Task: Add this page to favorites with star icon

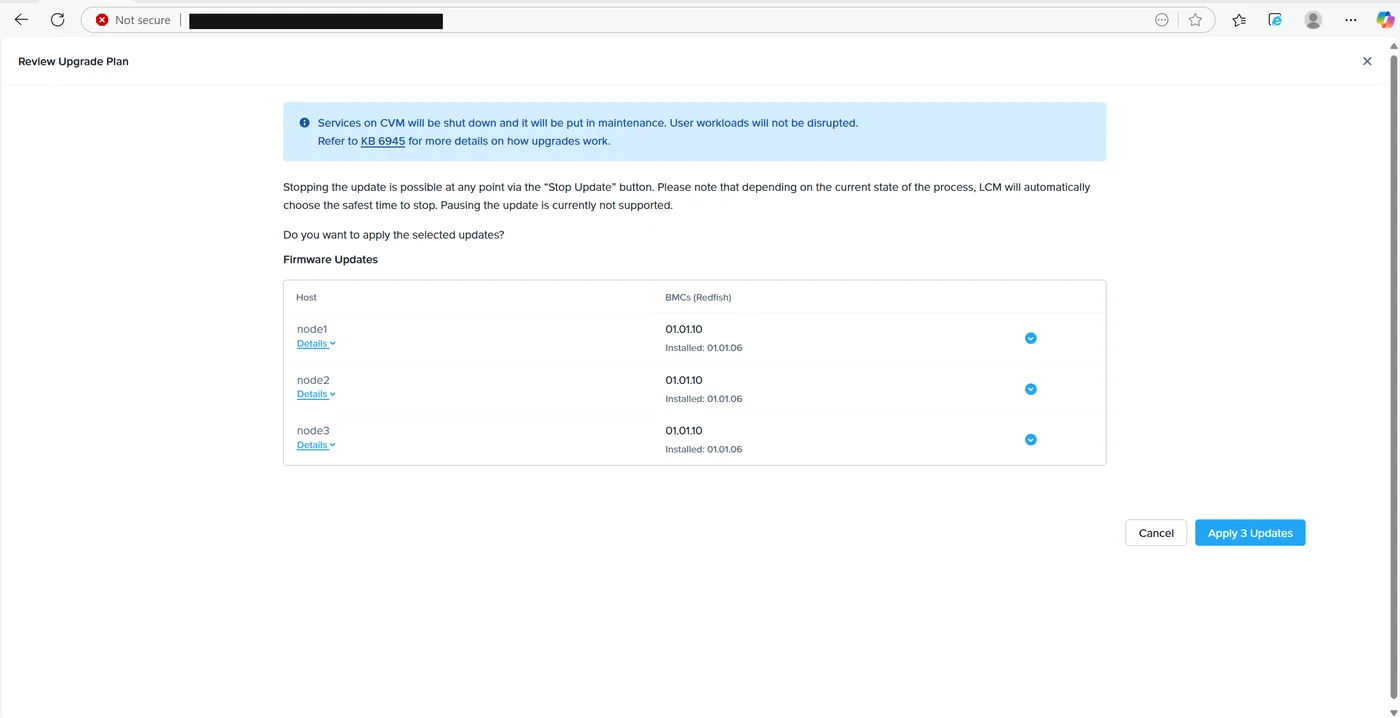Action: 1195,20
